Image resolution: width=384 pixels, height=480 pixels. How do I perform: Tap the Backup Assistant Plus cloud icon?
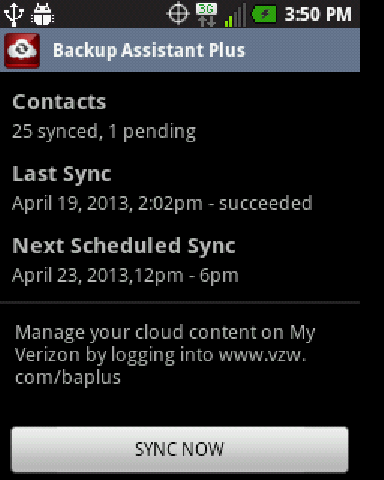pyautogui.click(x=22, y=50)
